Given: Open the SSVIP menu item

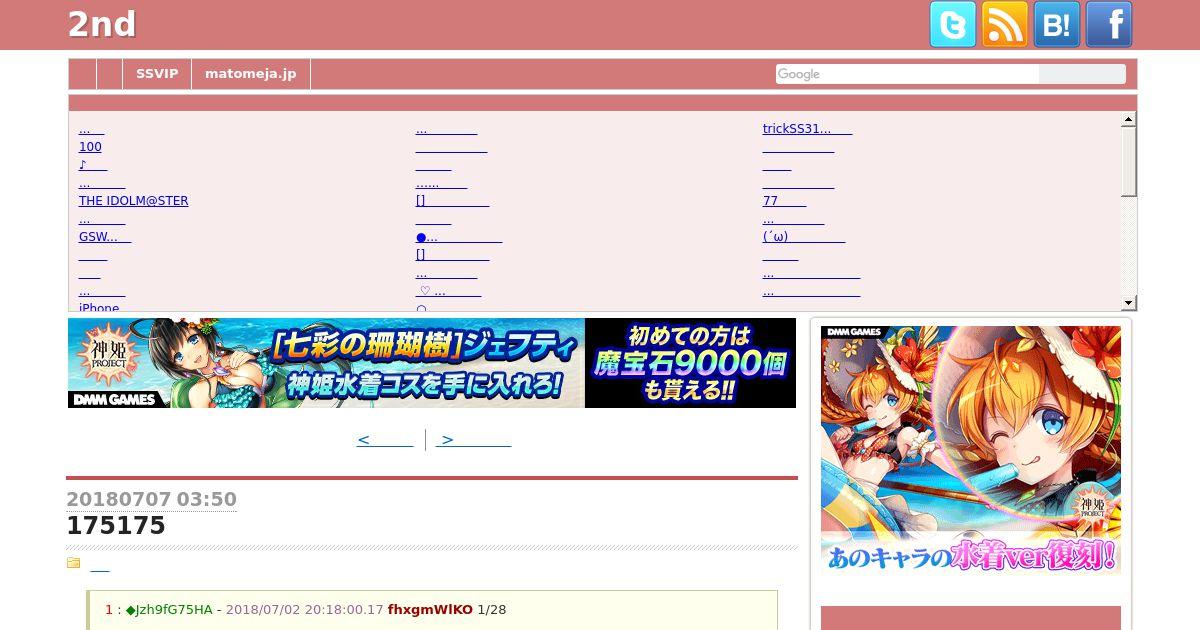Looking at the screenshot, I should tap(157, 74).
